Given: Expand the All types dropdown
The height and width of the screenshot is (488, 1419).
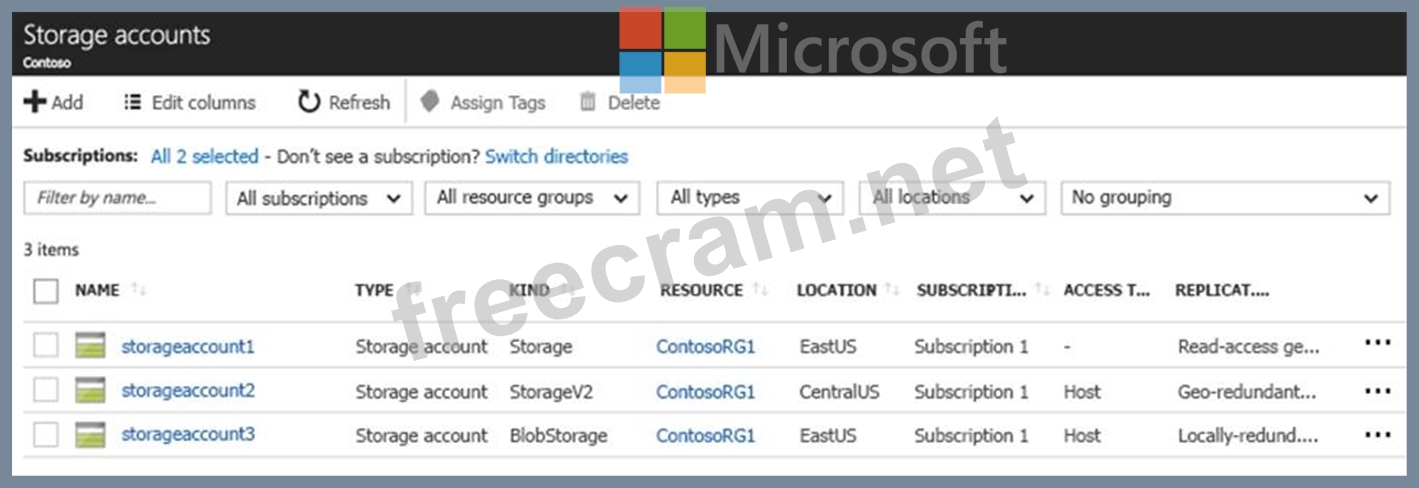Looking at the screenshot, I should tap(750, 198).
